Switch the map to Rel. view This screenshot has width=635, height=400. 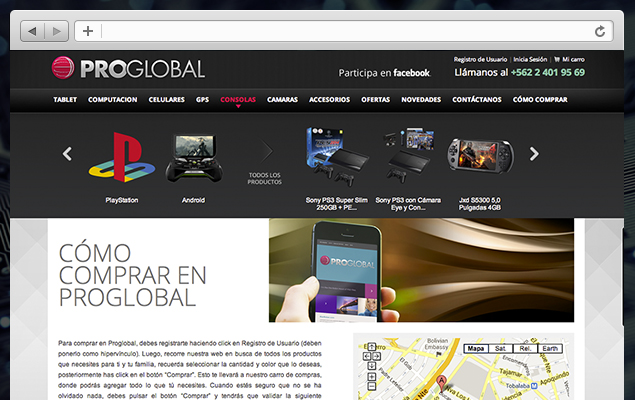point(525,349)
